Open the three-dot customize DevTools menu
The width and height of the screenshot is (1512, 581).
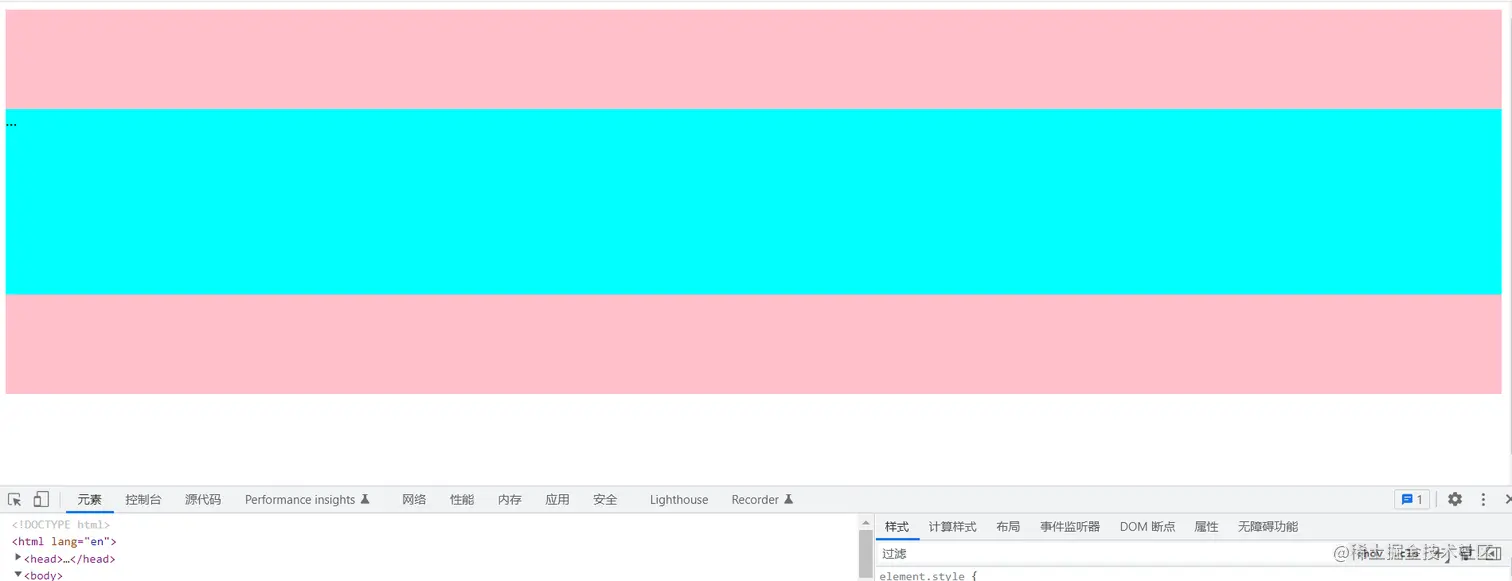[x=1482, y=498]
